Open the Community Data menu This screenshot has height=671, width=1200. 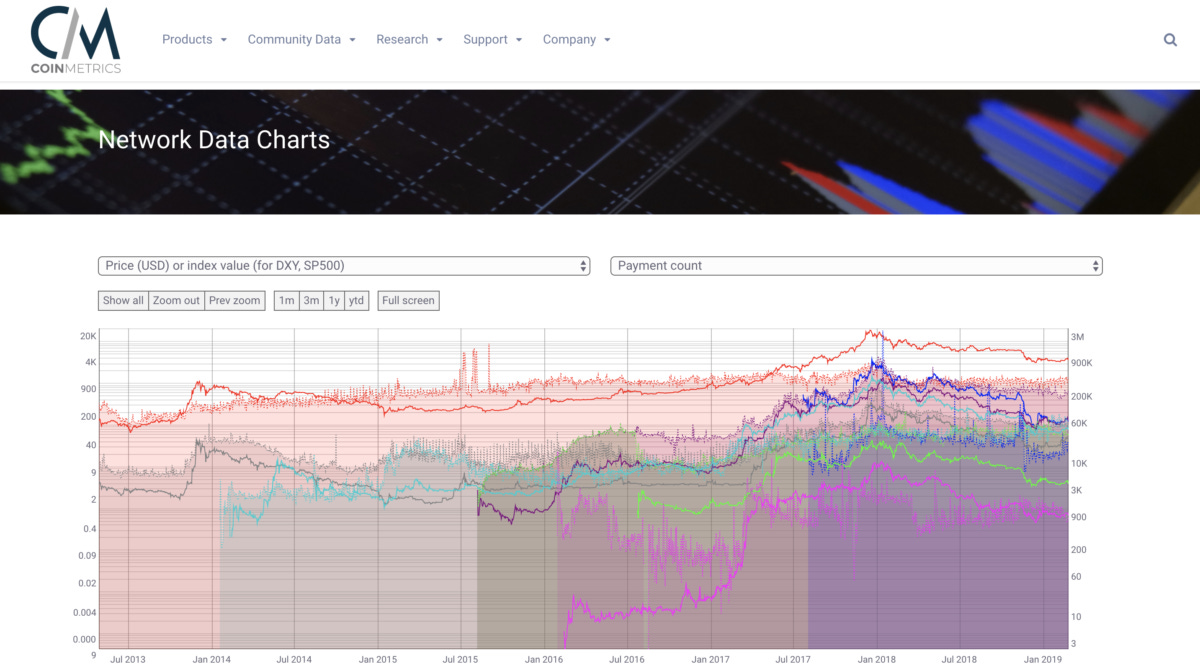point(301,40)
